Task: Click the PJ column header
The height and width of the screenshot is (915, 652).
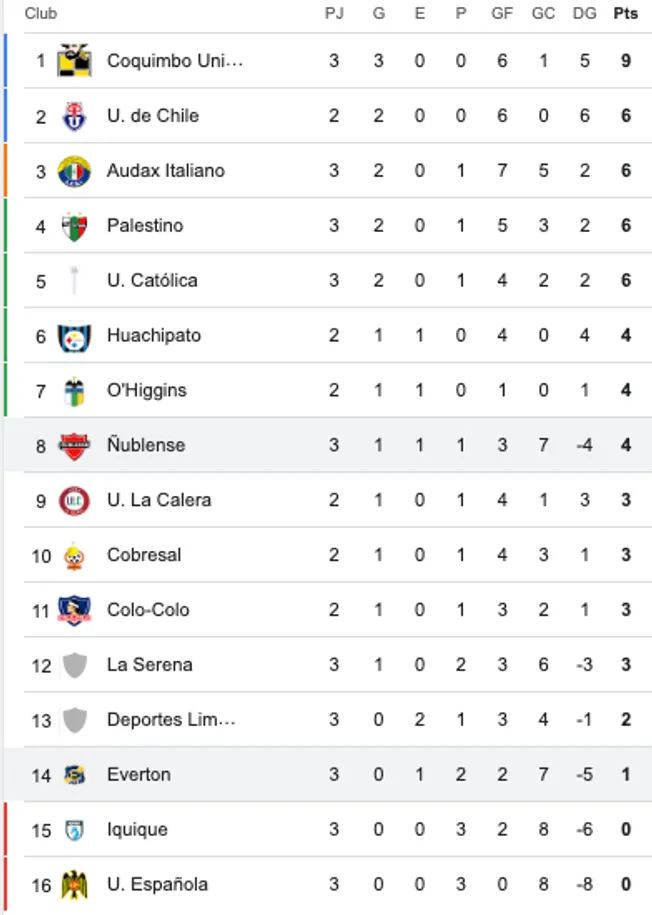Action: [x=334, y=14]
